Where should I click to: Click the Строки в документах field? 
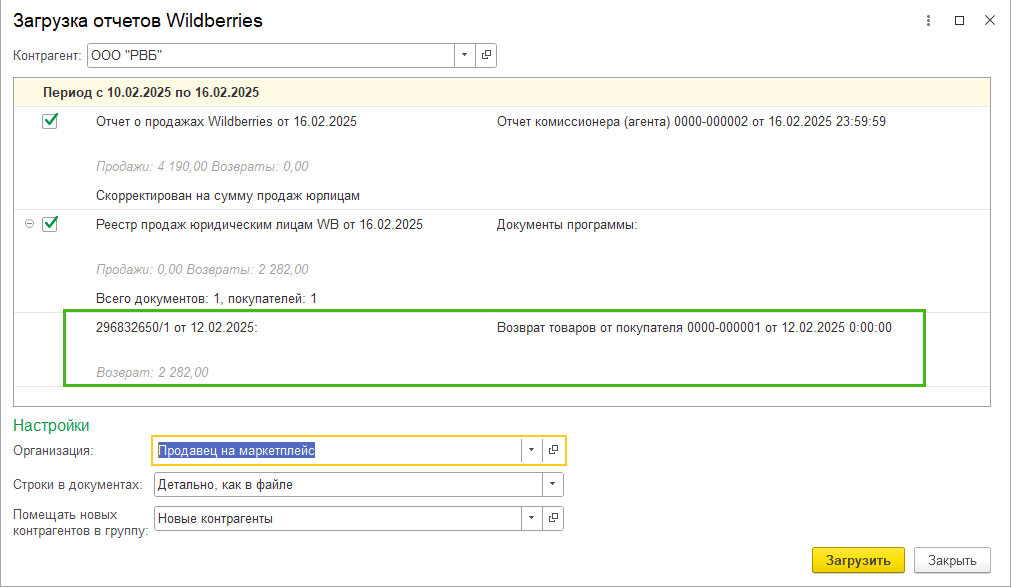click(x=348, y=485)
